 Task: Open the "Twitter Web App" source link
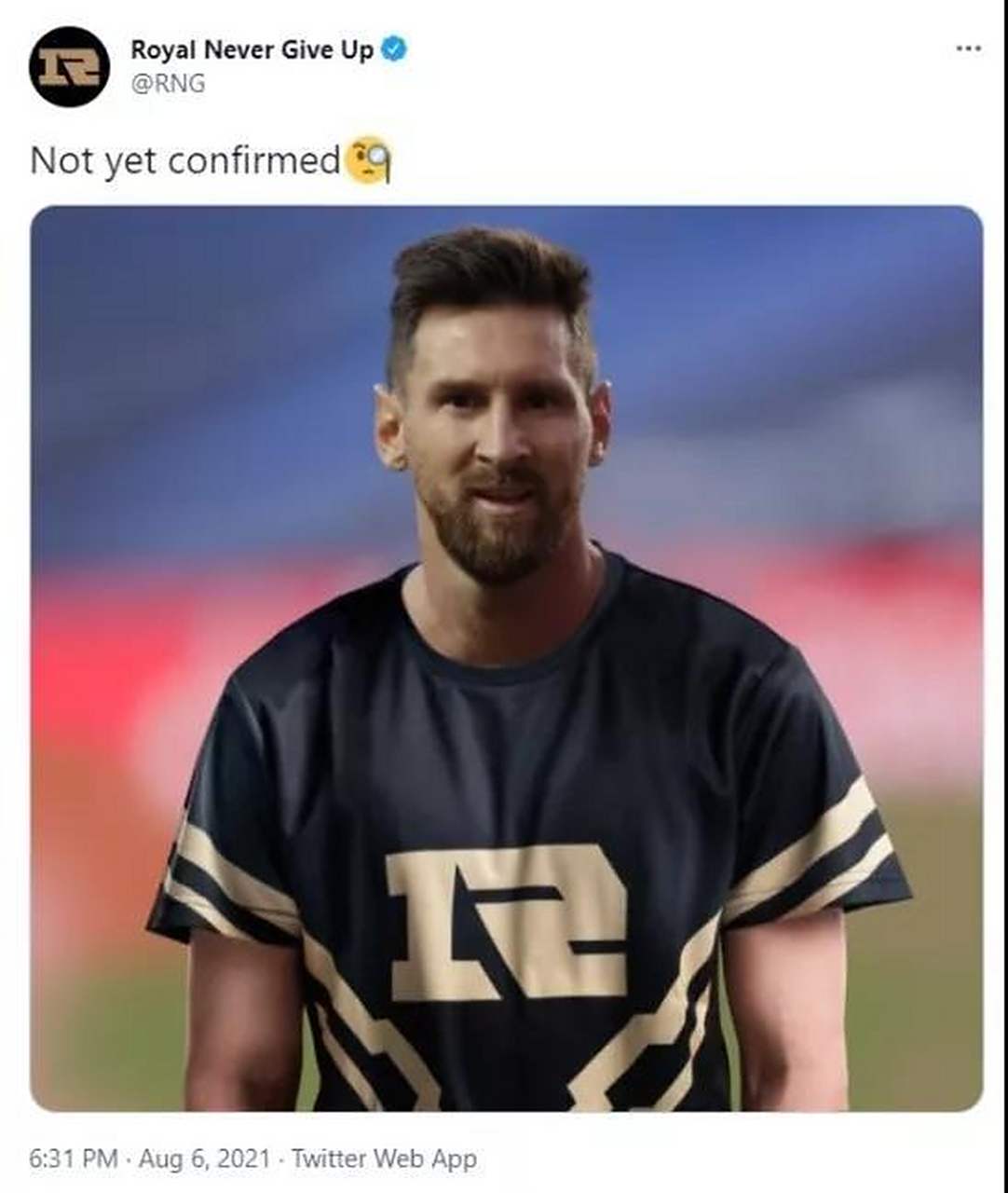coord(384,1159)
